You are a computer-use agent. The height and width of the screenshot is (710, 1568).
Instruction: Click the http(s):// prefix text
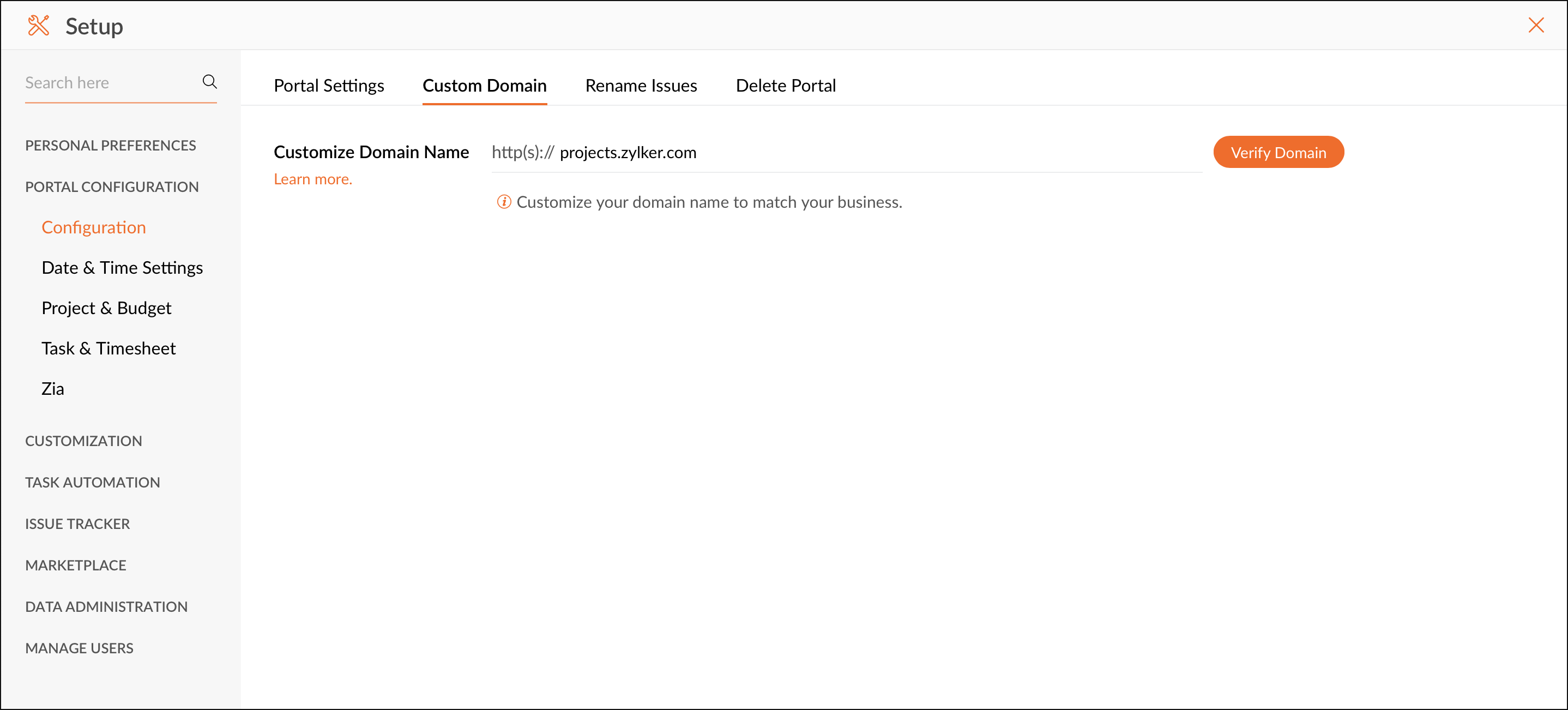click(523, 152)
